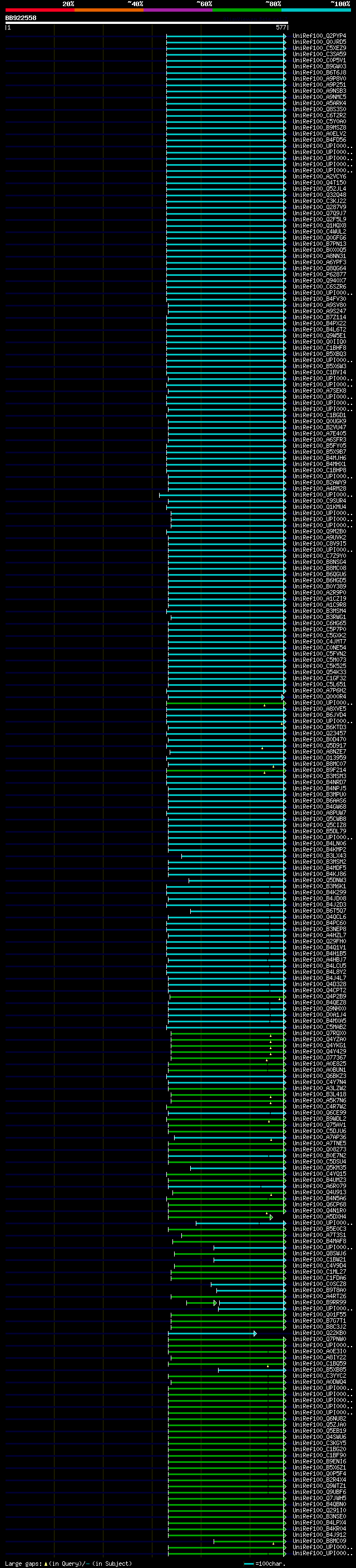Click the purple 60% identity legend segment

(x=177, y=10)
